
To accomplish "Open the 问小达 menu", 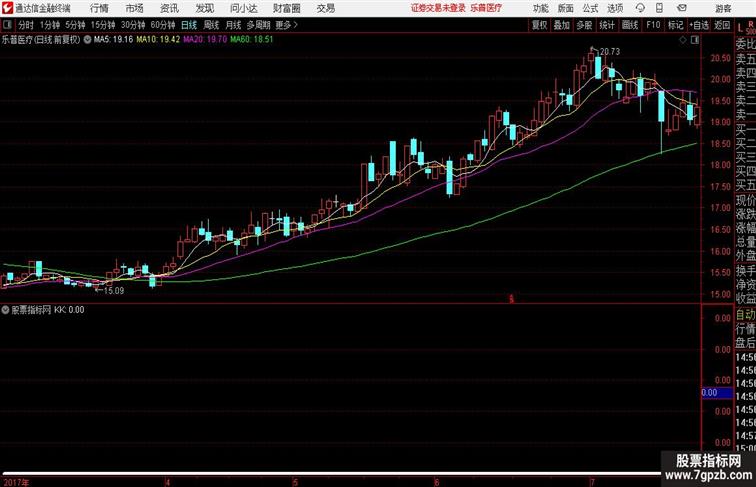I will (x=243, y=8).
